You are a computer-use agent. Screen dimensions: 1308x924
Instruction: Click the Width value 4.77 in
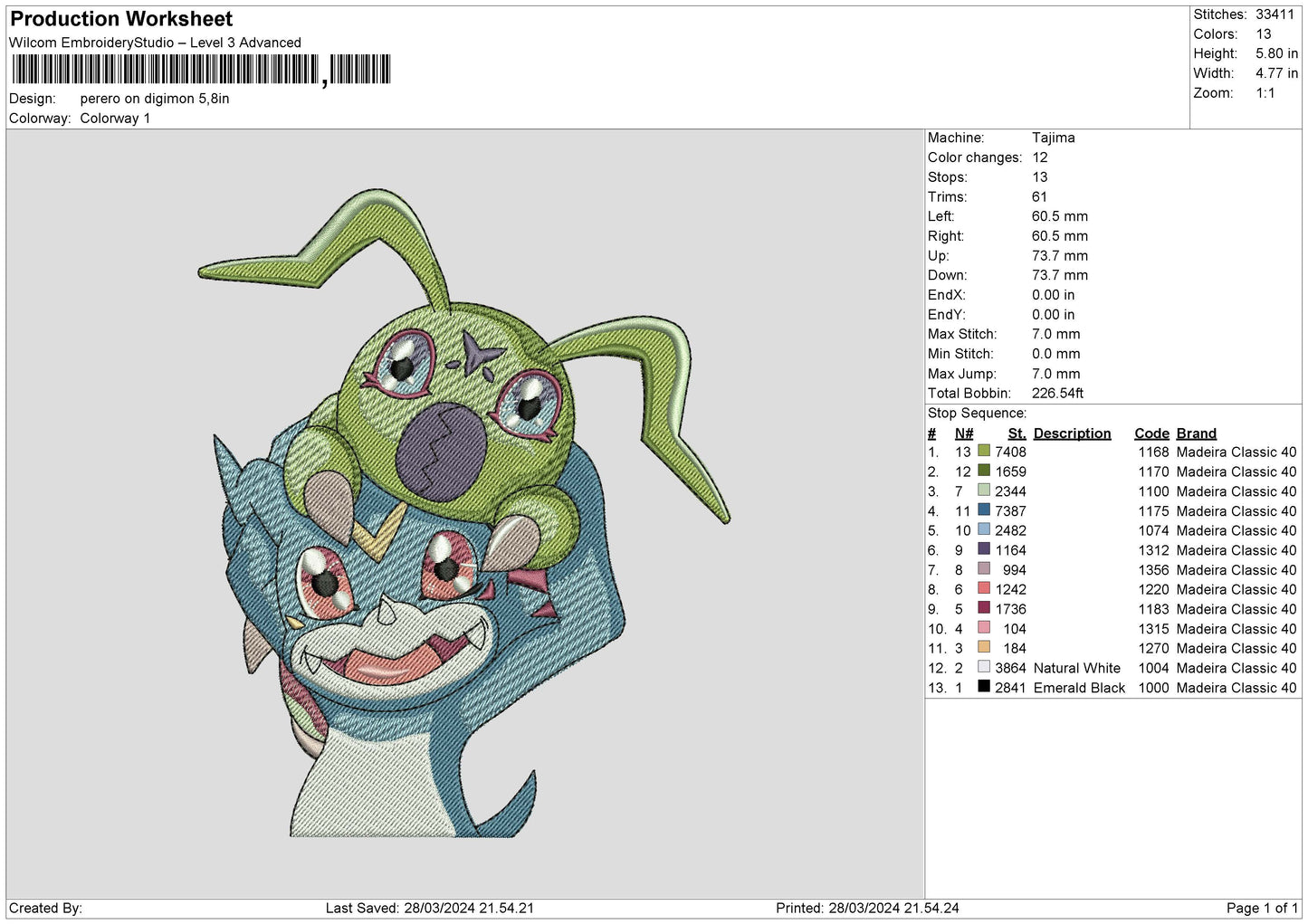1276,73
